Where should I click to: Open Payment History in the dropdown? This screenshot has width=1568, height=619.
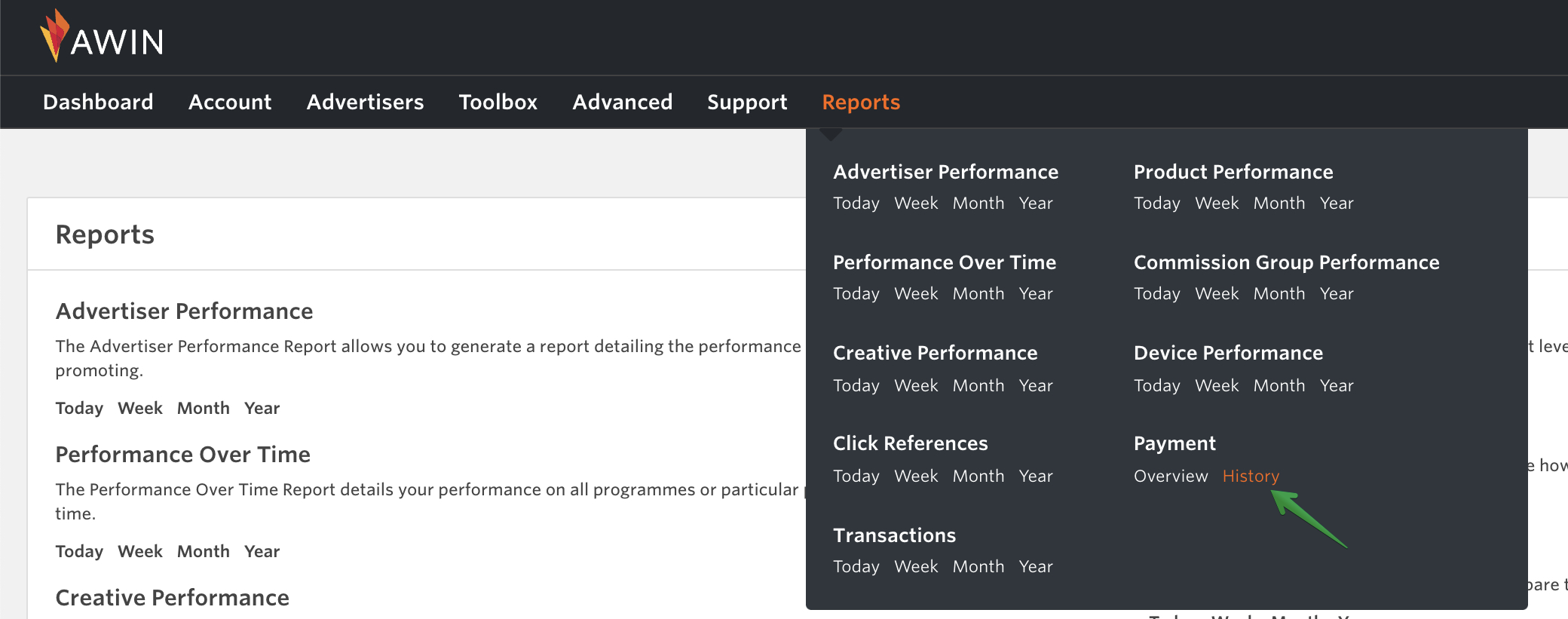pyautogui.click(x=1251, y=476)
